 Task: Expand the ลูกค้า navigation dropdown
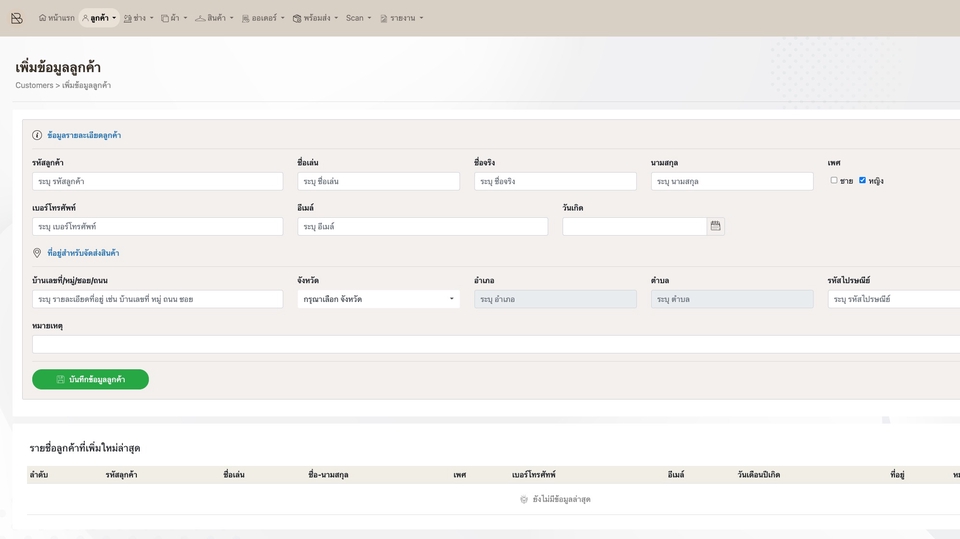click(99, 18)
